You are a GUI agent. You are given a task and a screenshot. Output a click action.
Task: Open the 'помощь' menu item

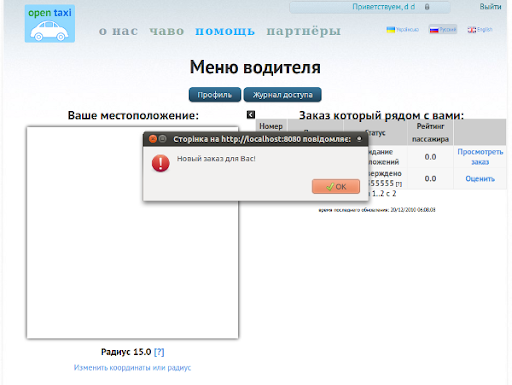(225, 31)
